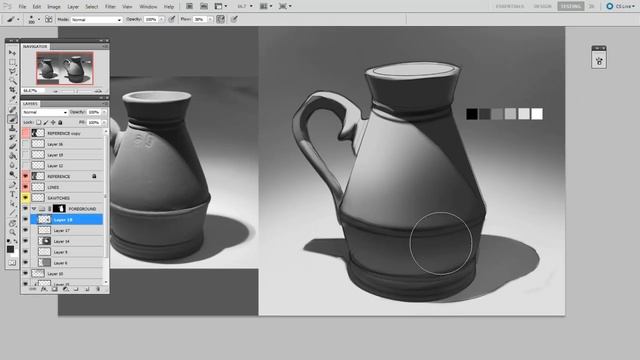Open the Layer menu
The height and width of the screenshot is (360, 640).
(x=73, y=7)
